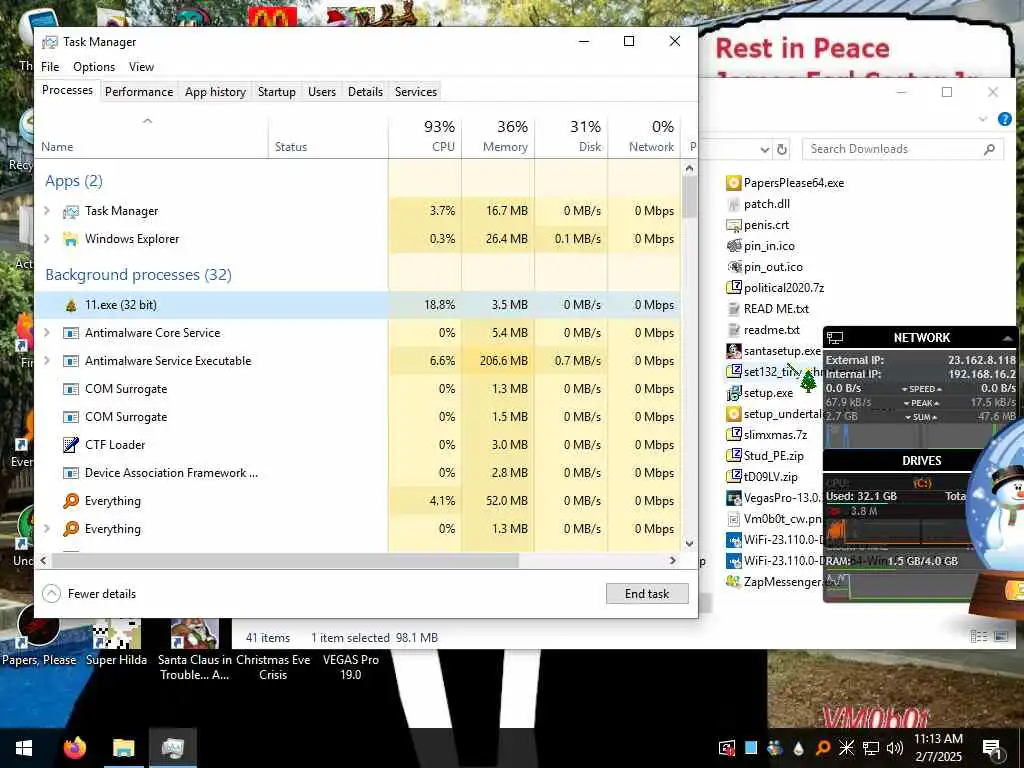Click the santasetup.exe file icon
This screenshot has height=768, width=1024.
coord(733,351)
